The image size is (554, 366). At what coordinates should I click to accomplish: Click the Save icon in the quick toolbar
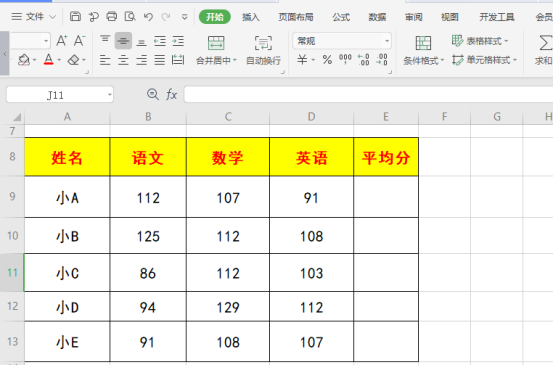(x=75, y=17)
